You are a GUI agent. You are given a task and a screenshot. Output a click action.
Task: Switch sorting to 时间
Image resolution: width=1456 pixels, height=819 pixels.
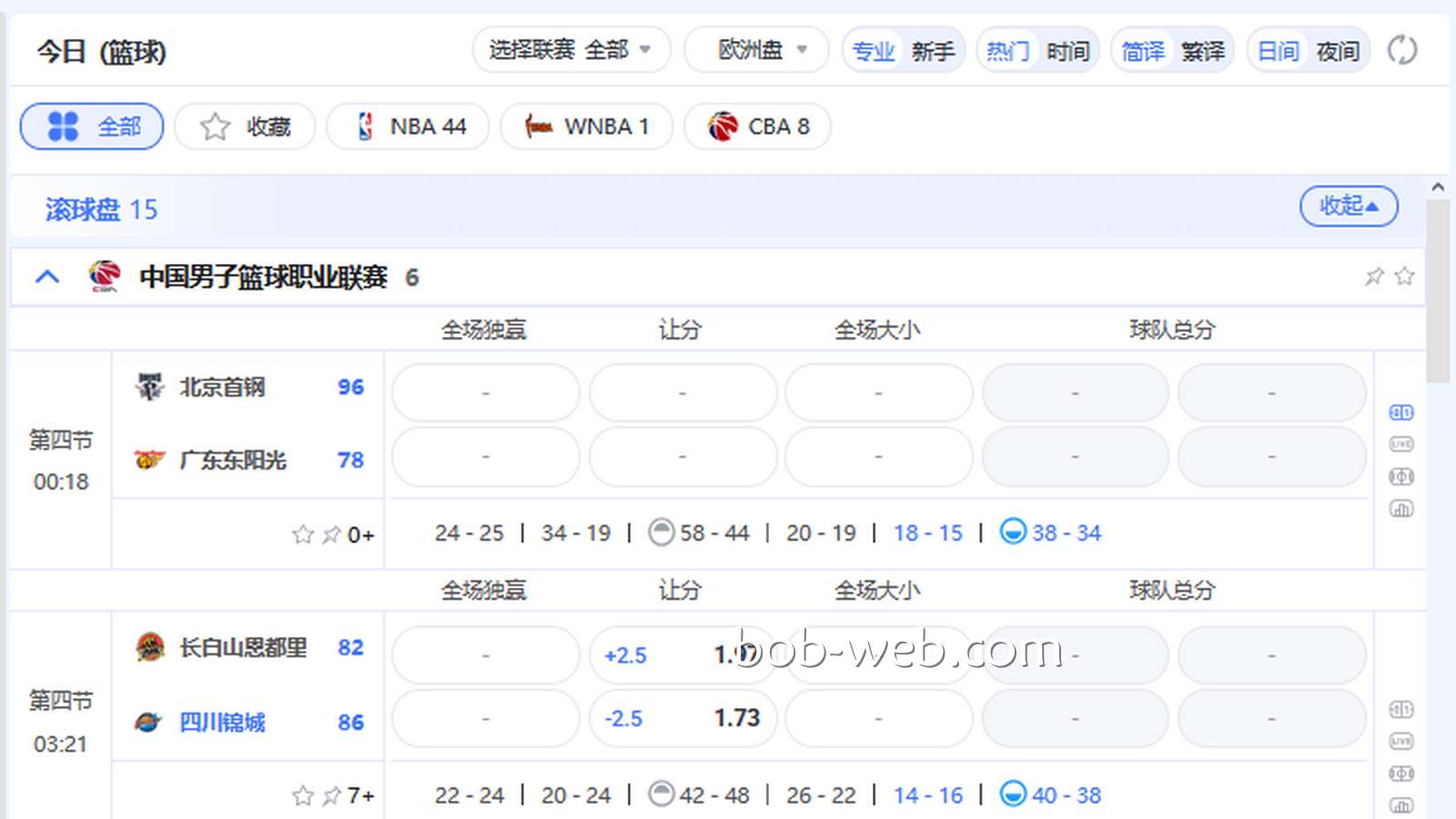[x=1068, y=51]
